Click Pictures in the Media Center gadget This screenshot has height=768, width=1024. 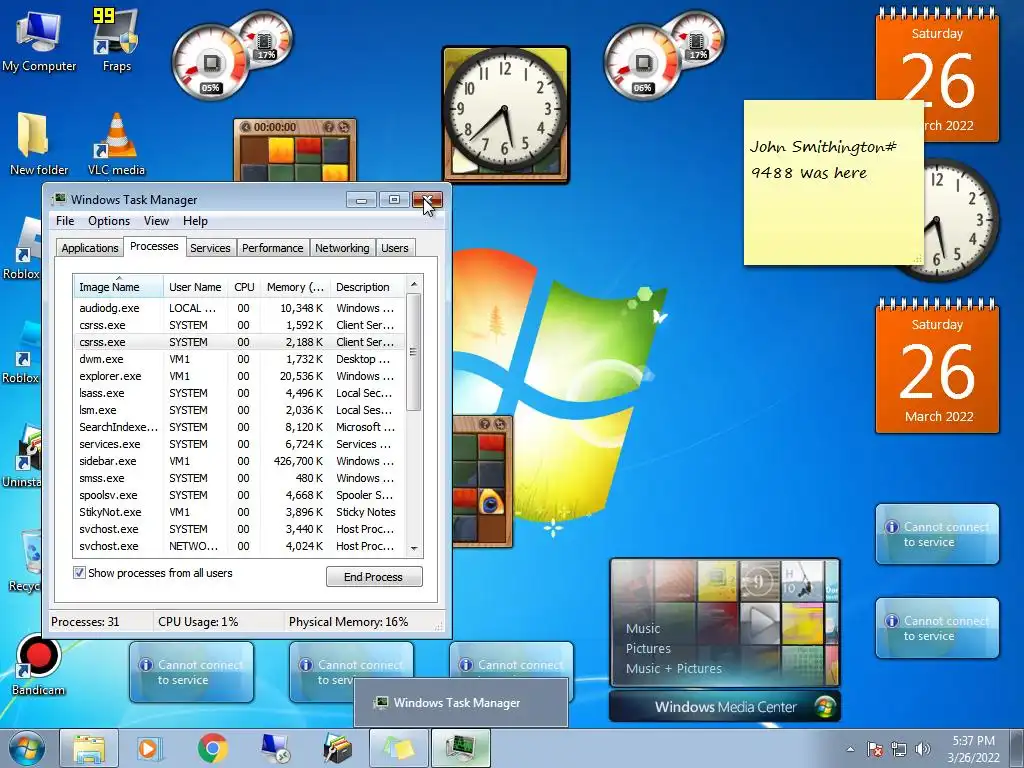pos(648,648)
